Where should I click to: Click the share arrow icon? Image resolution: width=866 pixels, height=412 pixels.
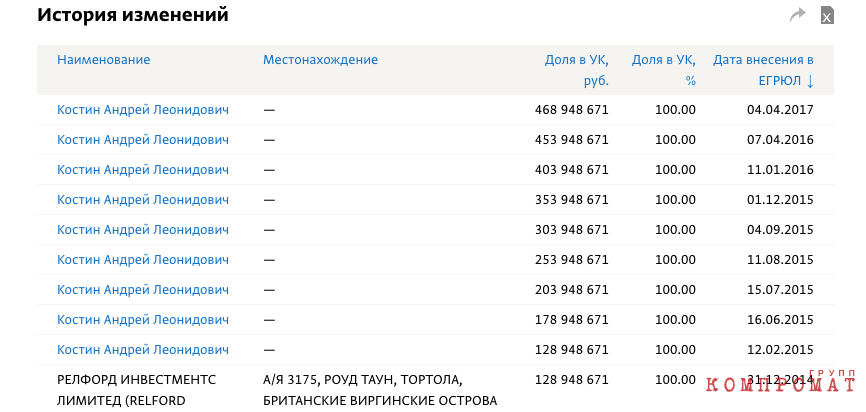point(798,15)
